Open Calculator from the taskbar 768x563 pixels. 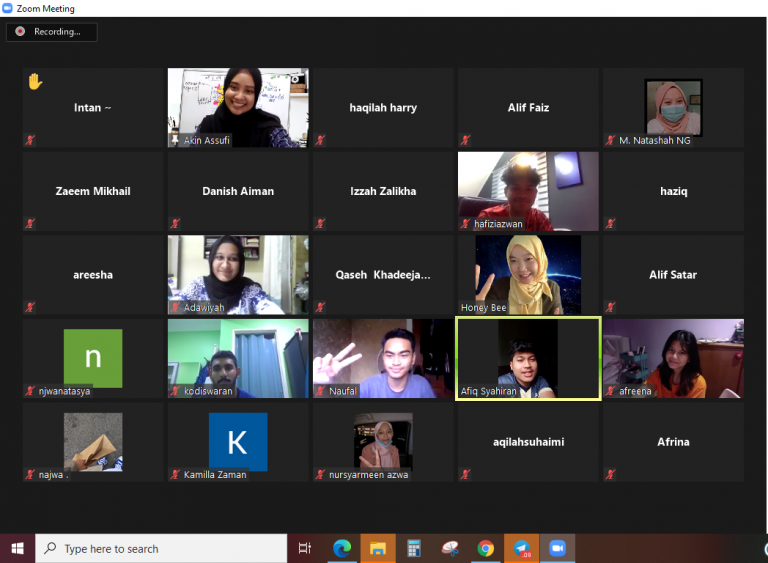click(x=413, y=548)
